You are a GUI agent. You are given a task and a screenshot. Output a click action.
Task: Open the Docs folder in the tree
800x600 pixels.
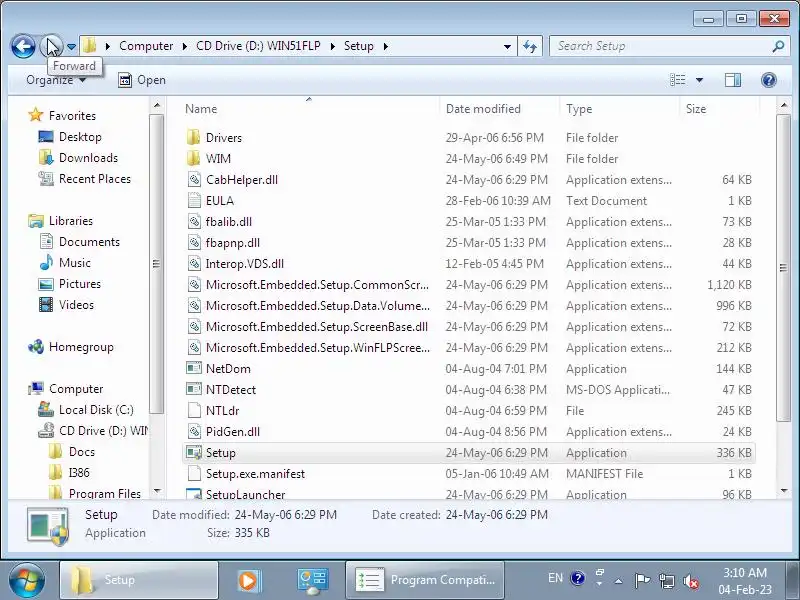click(82, 452)
